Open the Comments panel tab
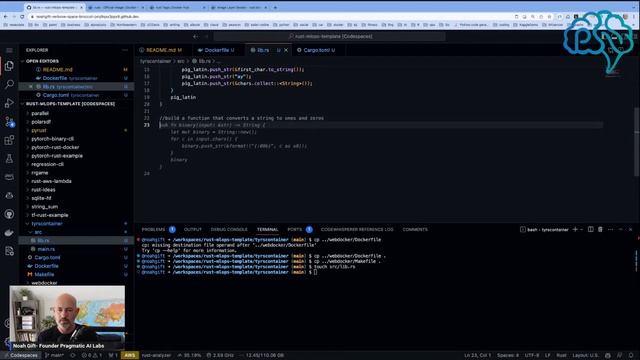The image size is (640, 360). (415, 229)
